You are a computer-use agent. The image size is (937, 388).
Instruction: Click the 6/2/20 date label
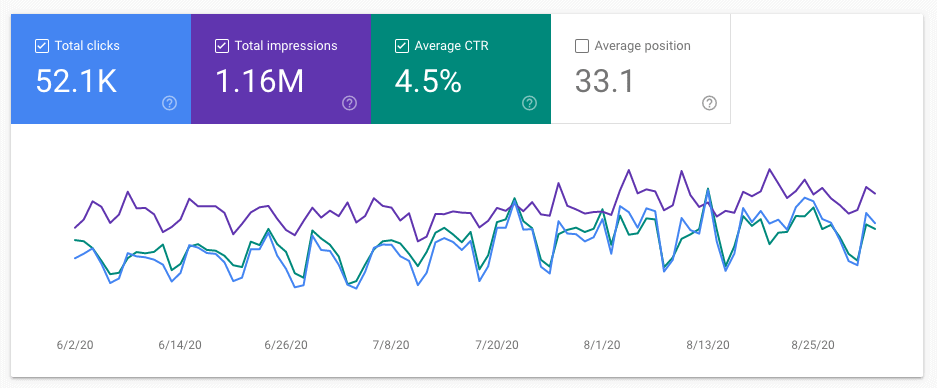(x=75, y=345)
